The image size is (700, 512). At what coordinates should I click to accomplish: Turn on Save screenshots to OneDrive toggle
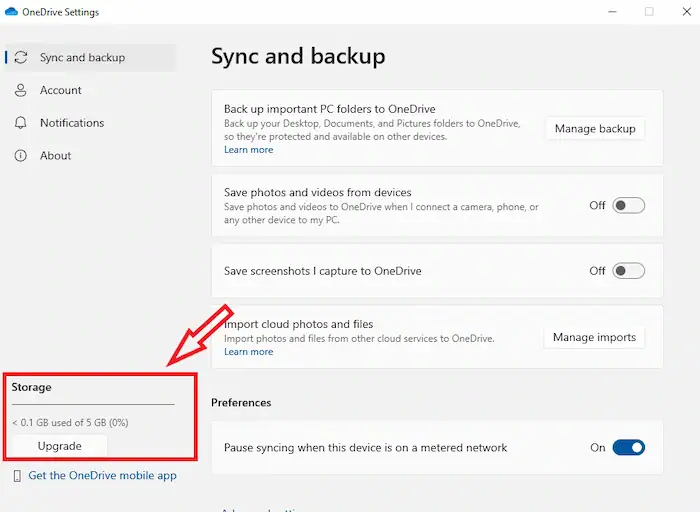click(x=628, y=271)
